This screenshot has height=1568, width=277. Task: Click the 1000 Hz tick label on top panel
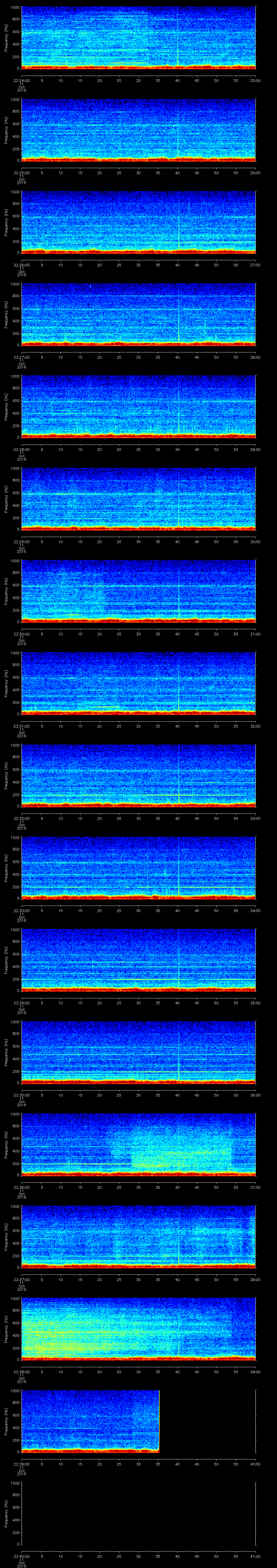coord(15,7)
